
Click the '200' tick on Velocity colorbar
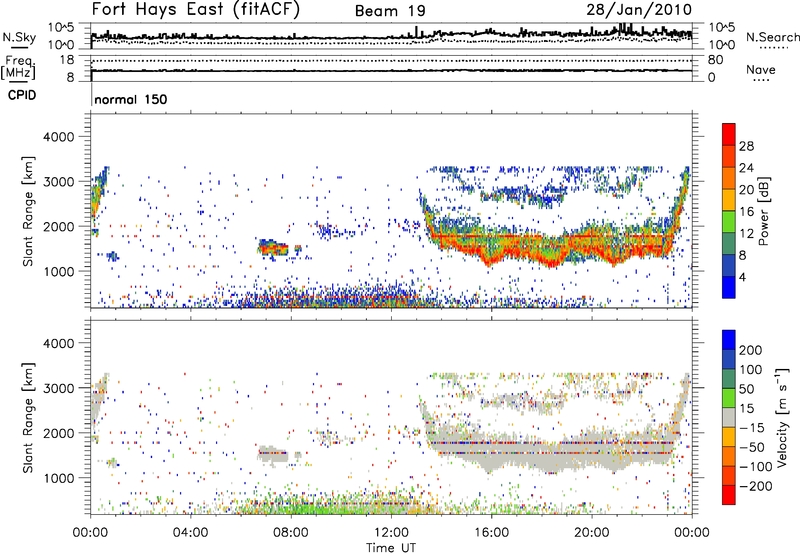[751, 350]
